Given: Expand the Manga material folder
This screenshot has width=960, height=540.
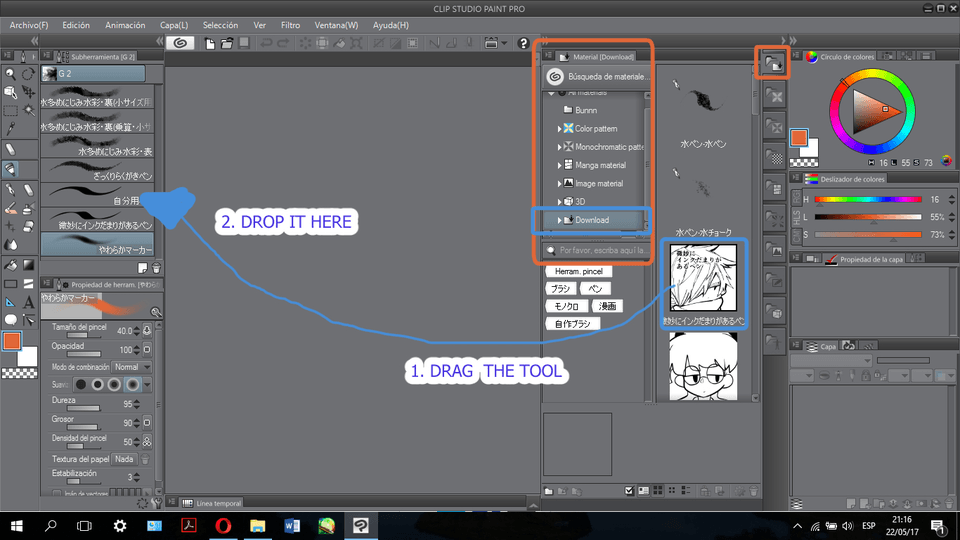Looking at the screenshot, I should pyautogui.click(x=559, y=165).
